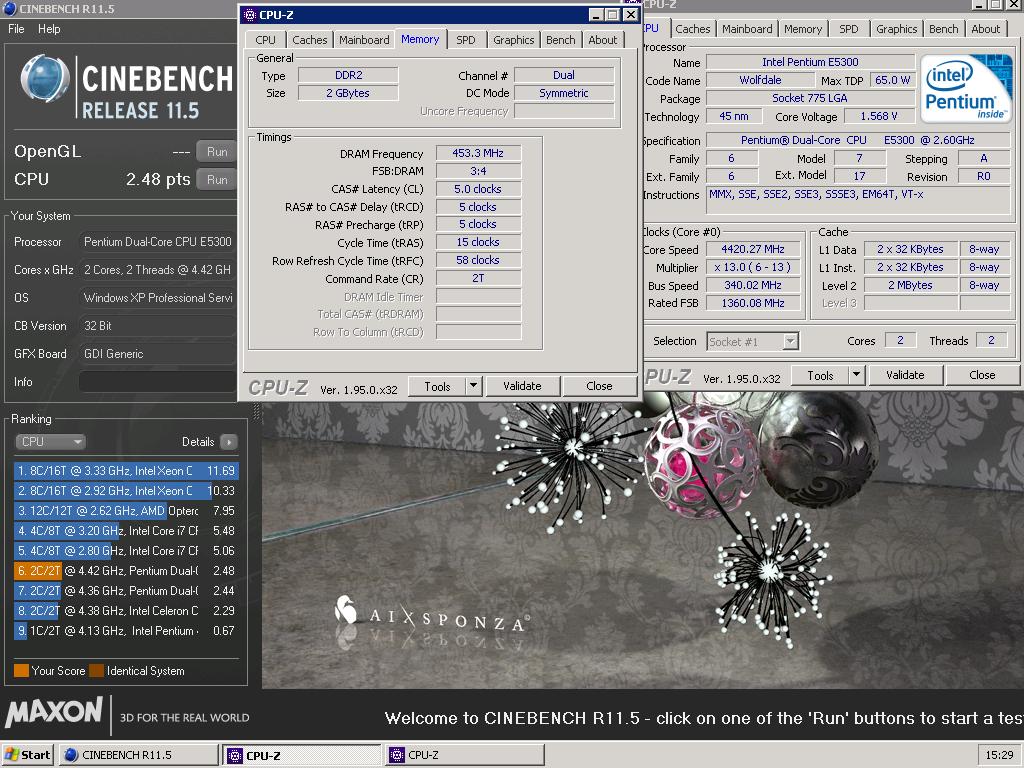Click the rendered Cinebench scene image
The image size is (1024, 768).
[x=643, y=542]
